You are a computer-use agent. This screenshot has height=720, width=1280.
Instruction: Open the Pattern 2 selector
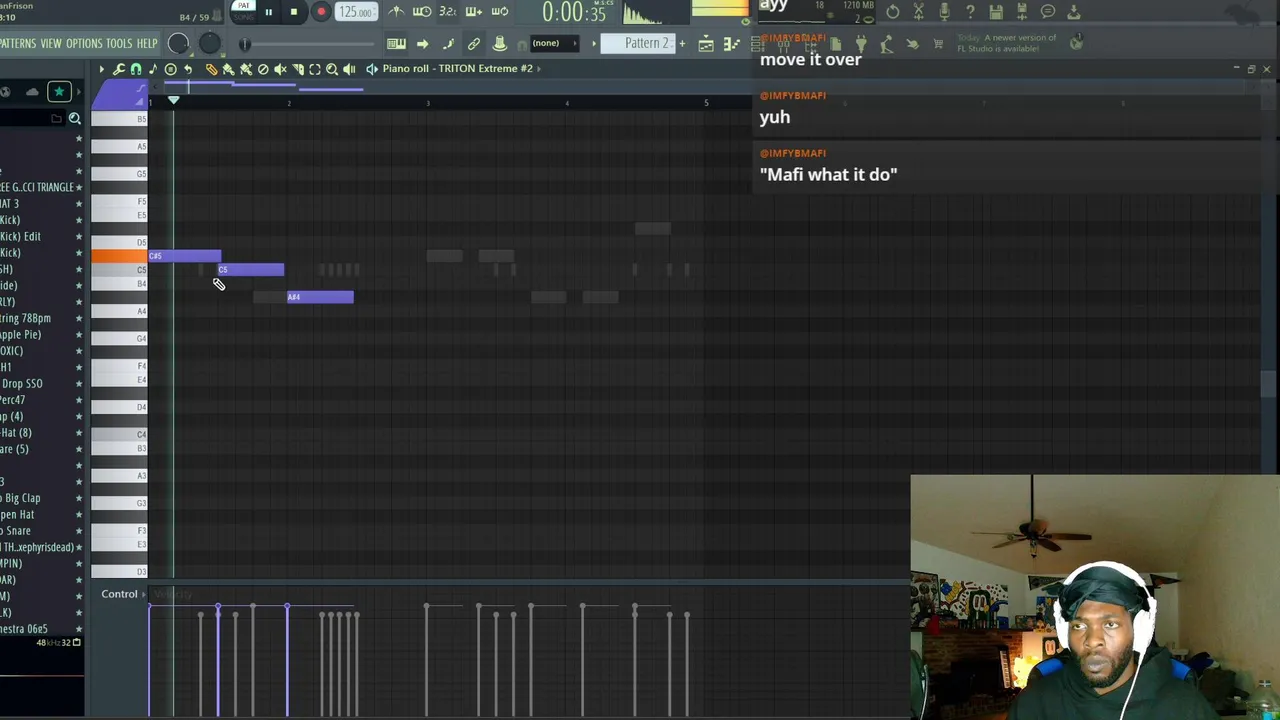pyautogui.click(x=640, y=43)
